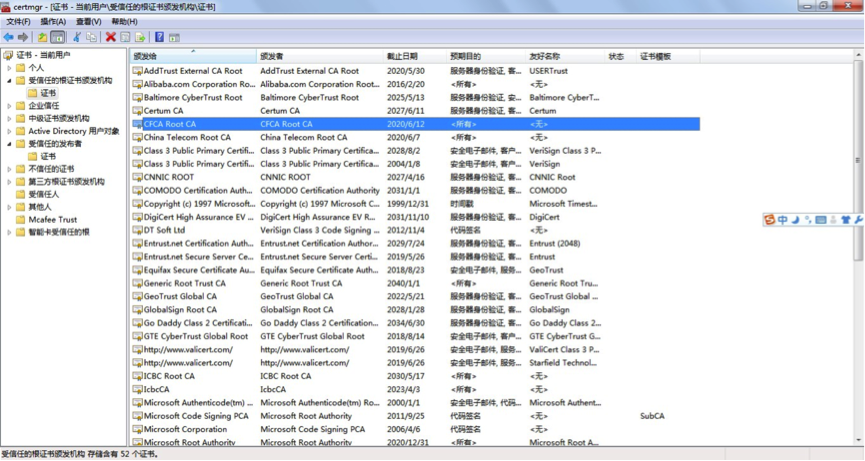This screenshot has height=461, width=865.
Task: Expand the 不信任的证书 node
Action: [x=9, y=169]
